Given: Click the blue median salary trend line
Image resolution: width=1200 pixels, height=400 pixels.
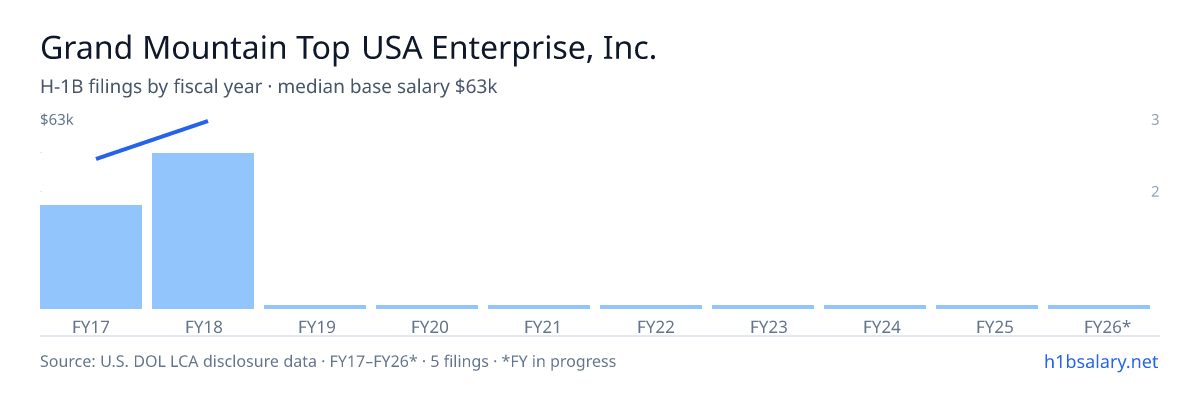Looking at the screenshot, I should pos(152,140).
